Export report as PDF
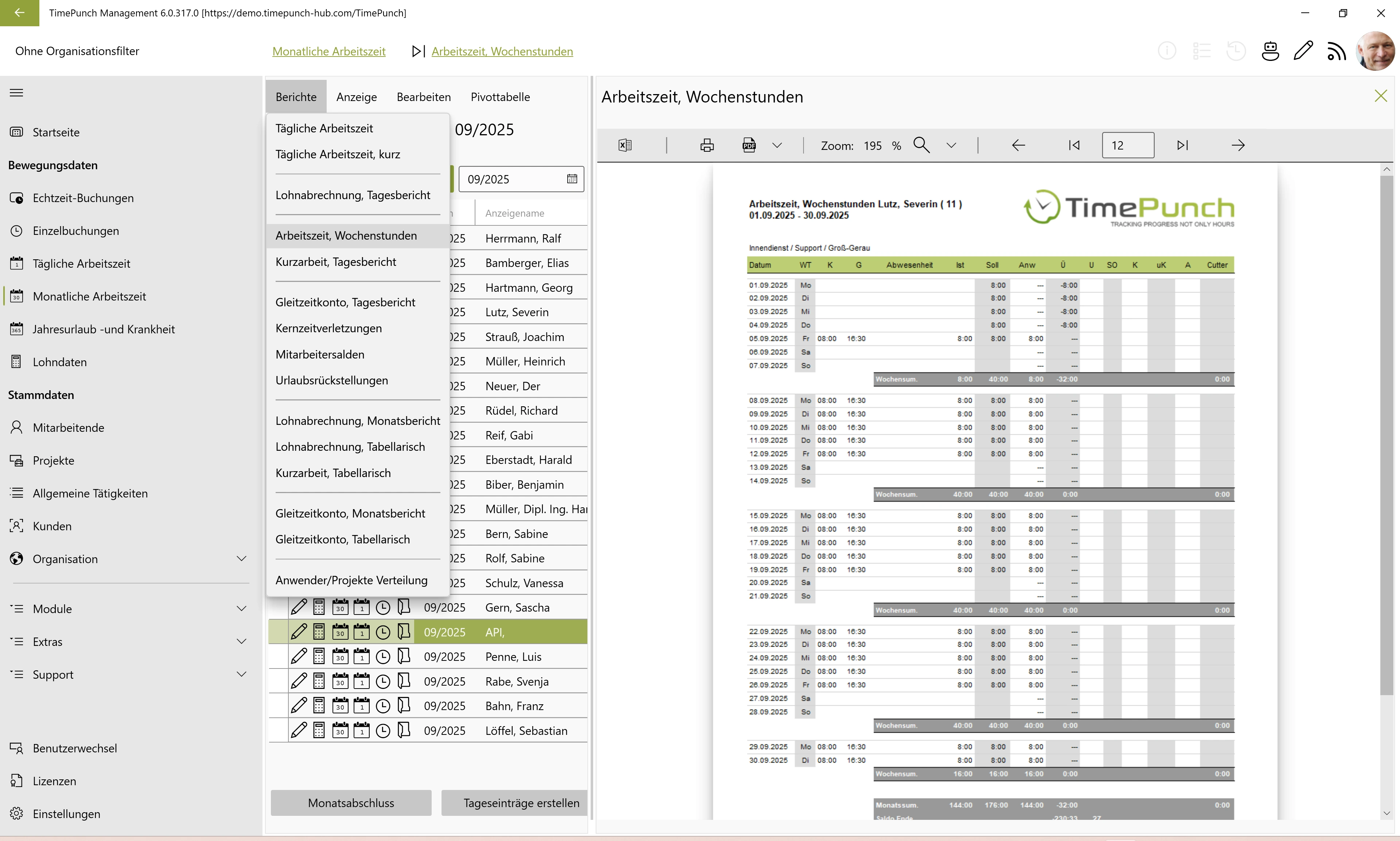This screenshot has width=1400, height=841. click(x=749, y=145)
